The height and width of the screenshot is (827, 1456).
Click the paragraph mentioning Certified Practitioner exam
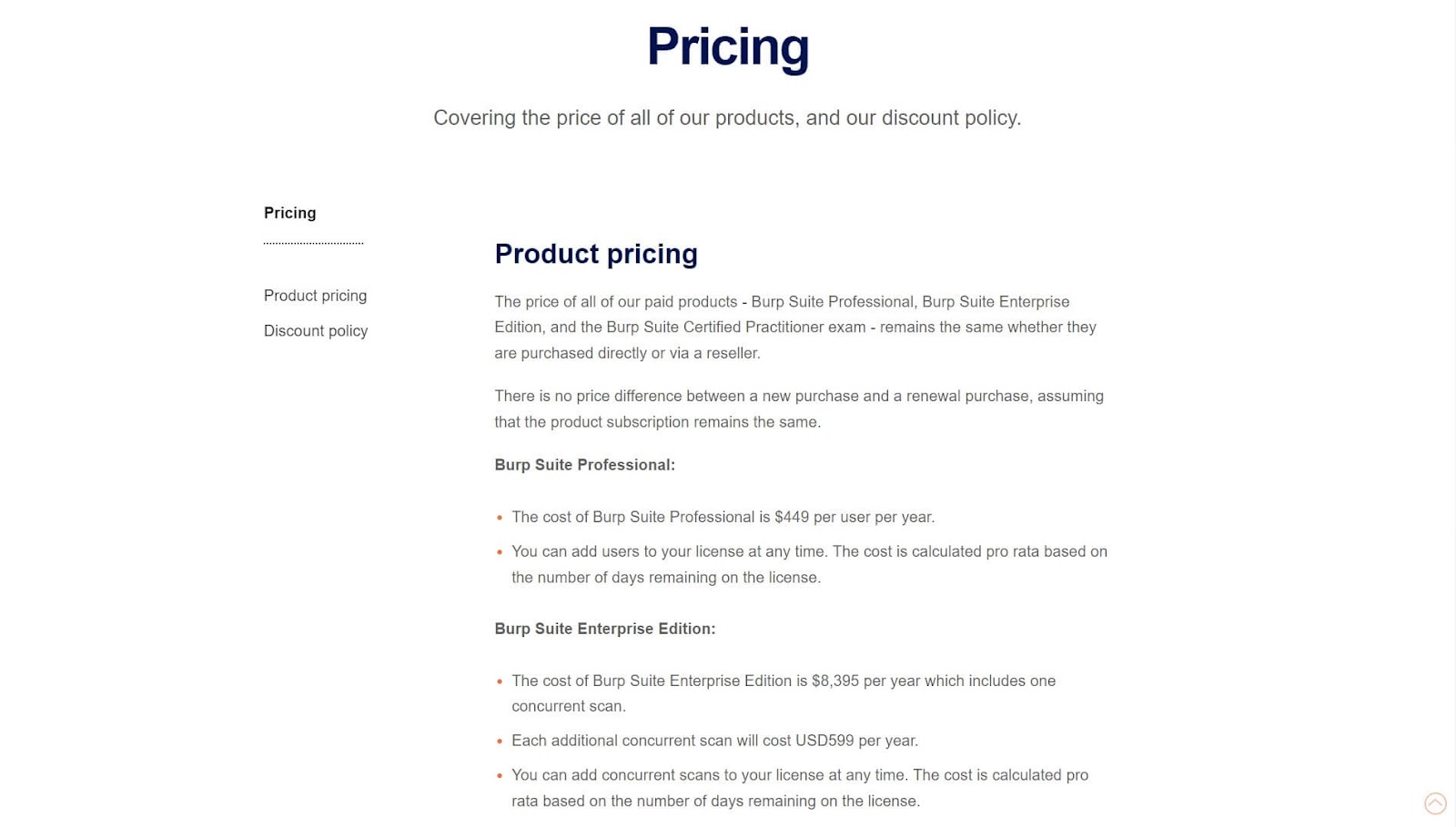pos(799,328)
